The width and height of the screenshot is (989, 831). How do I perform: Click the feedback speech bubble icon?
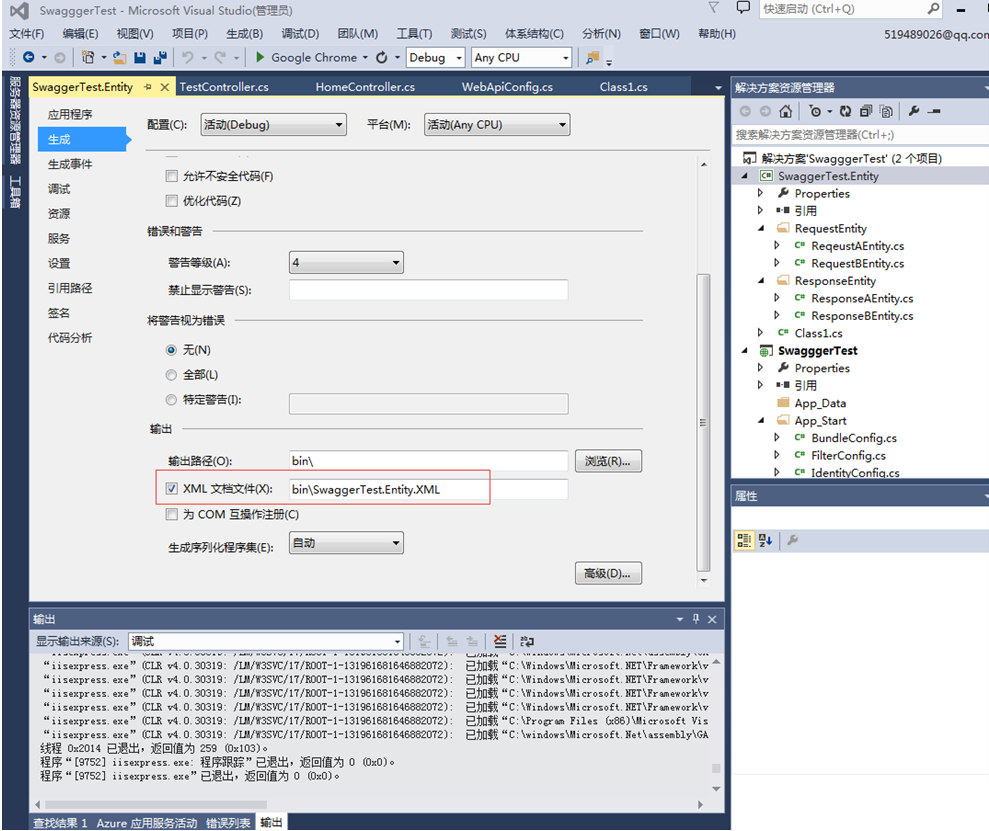pyautogui.click(x=744, y=8)
